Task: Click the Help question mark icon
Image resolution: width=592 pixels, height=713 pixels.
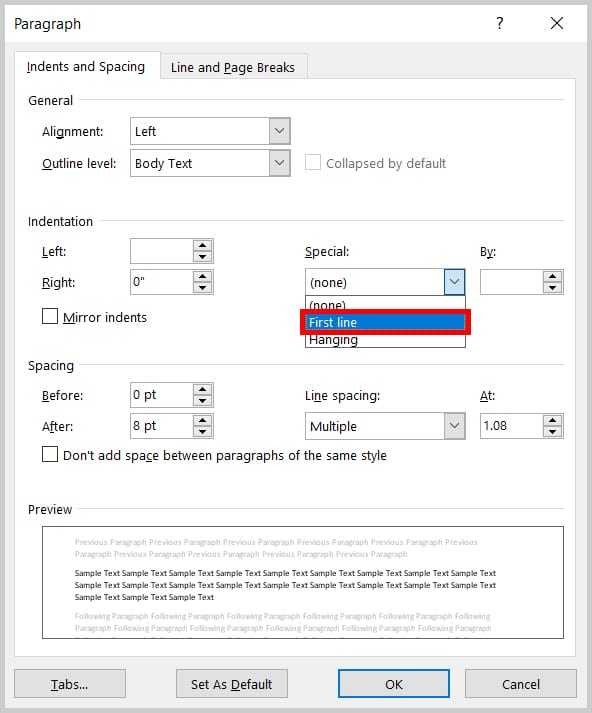Action: [500, 23]
